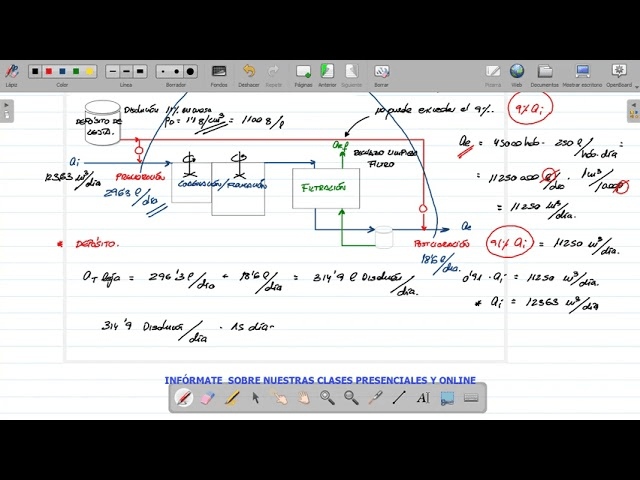Choose the largest eraser size
The image size is (640, 480).
coord(190,72)
